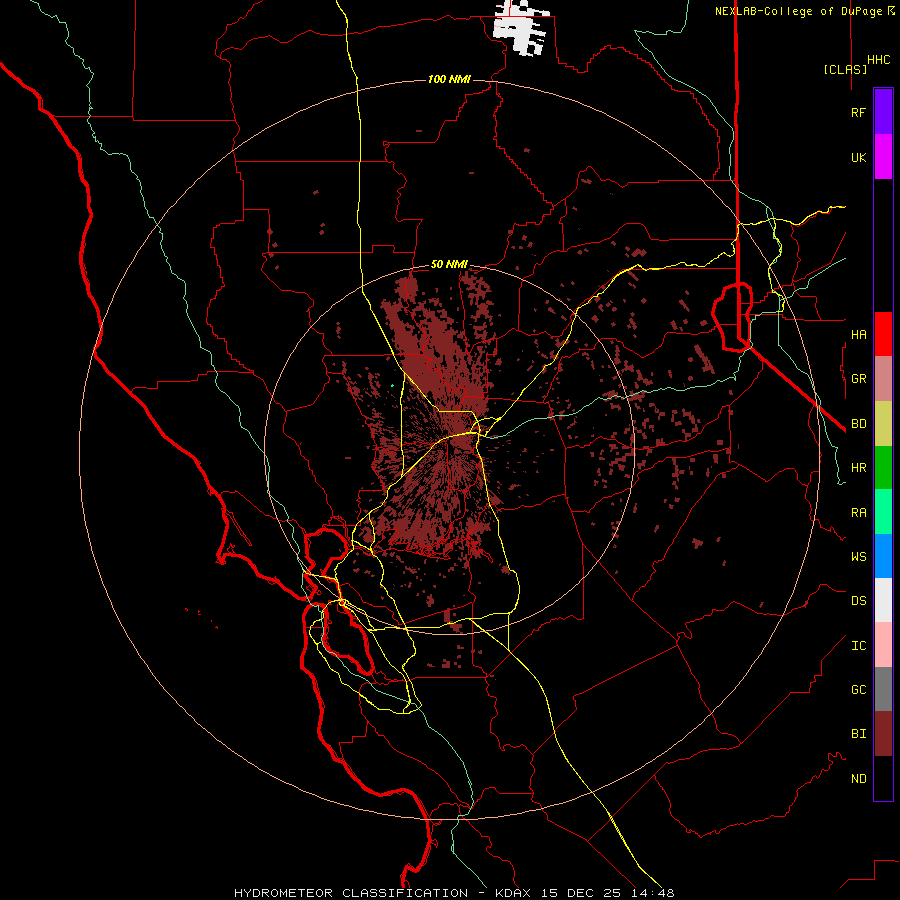Click the HR green legend swatch
Image resolution: width=900 pixels, height=900 pixels.
point(883,468)
